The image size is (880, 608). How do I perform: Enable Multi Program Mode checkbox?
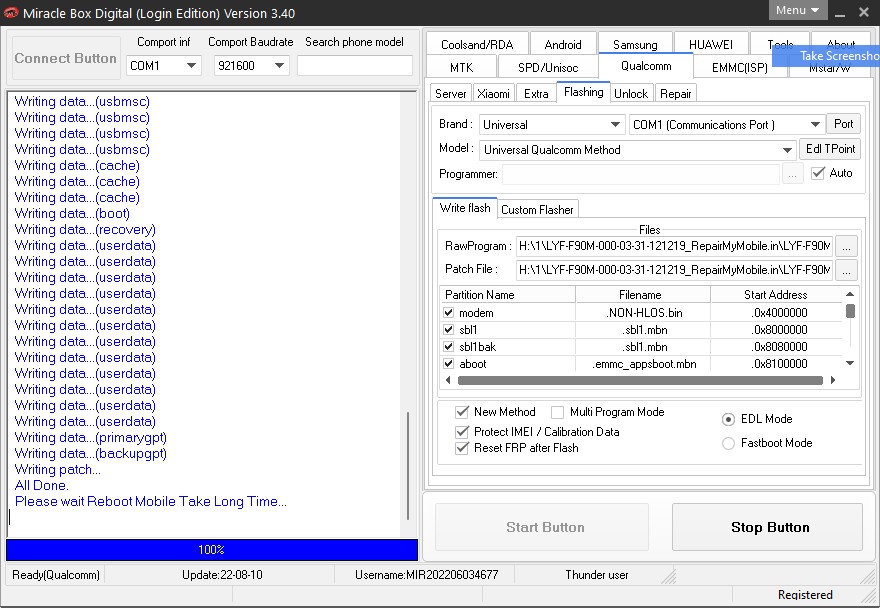[x=557, y=413]
